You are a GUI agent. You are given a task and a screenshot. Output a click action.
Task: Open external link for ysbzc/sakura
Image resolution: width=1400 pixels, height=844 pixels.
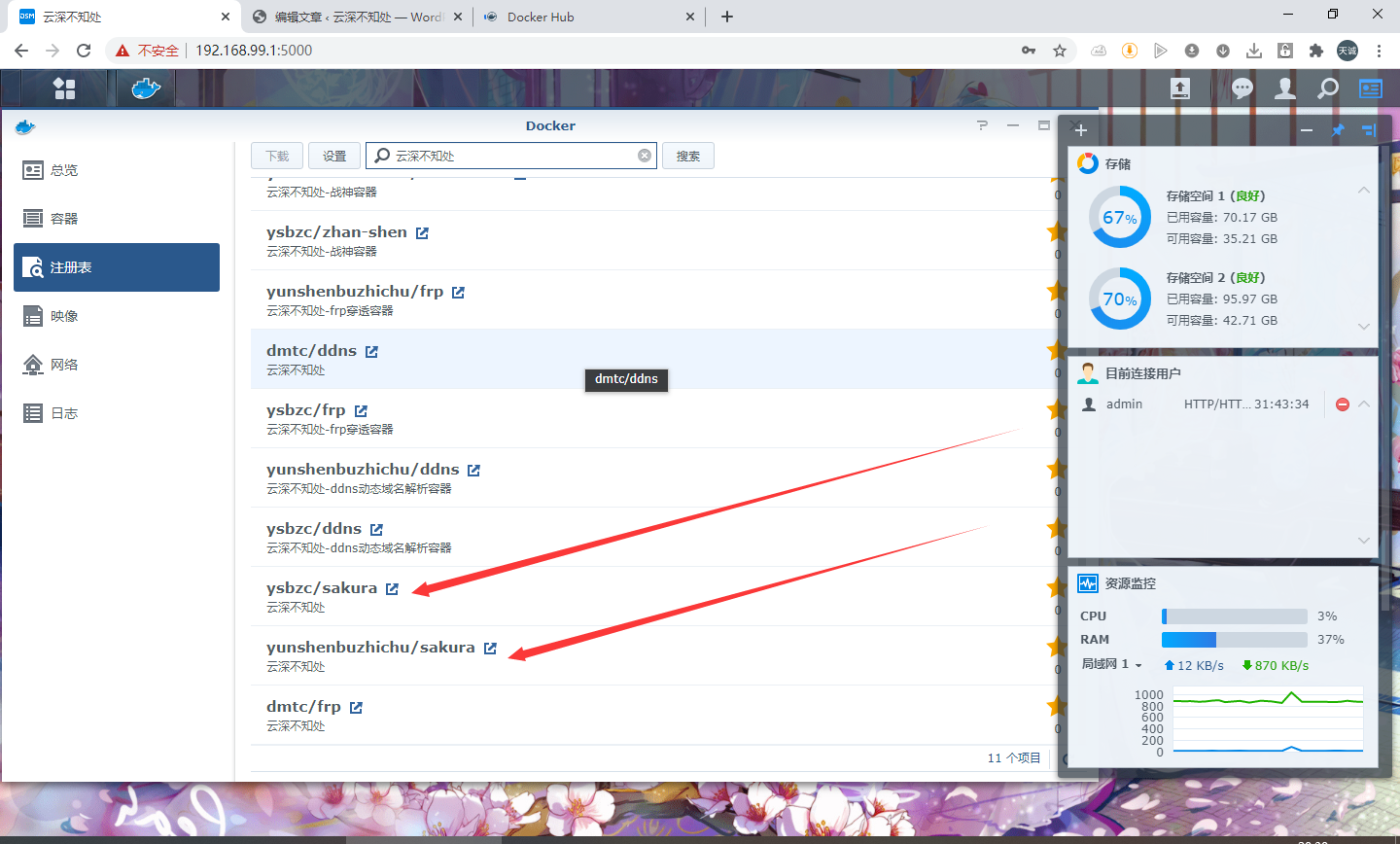coord(392,589)
